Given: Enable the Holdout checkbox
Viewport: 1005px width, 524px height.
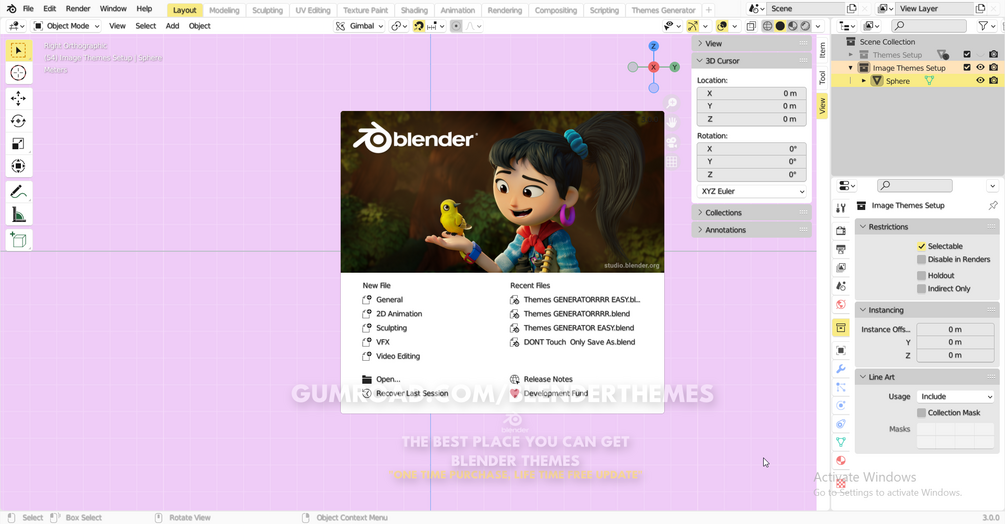Looking at the screenshot, I should pyautogui.click(x=921, y=275).
